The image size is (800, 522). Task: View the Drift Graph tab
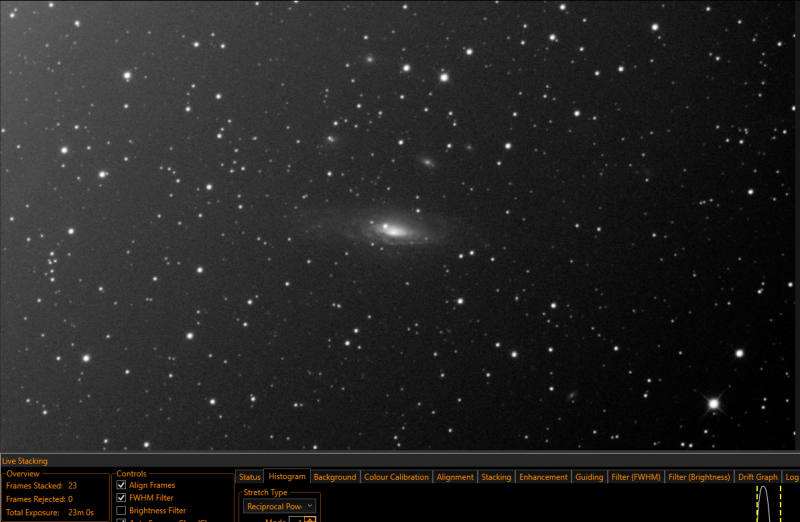[x=758, y=477]
